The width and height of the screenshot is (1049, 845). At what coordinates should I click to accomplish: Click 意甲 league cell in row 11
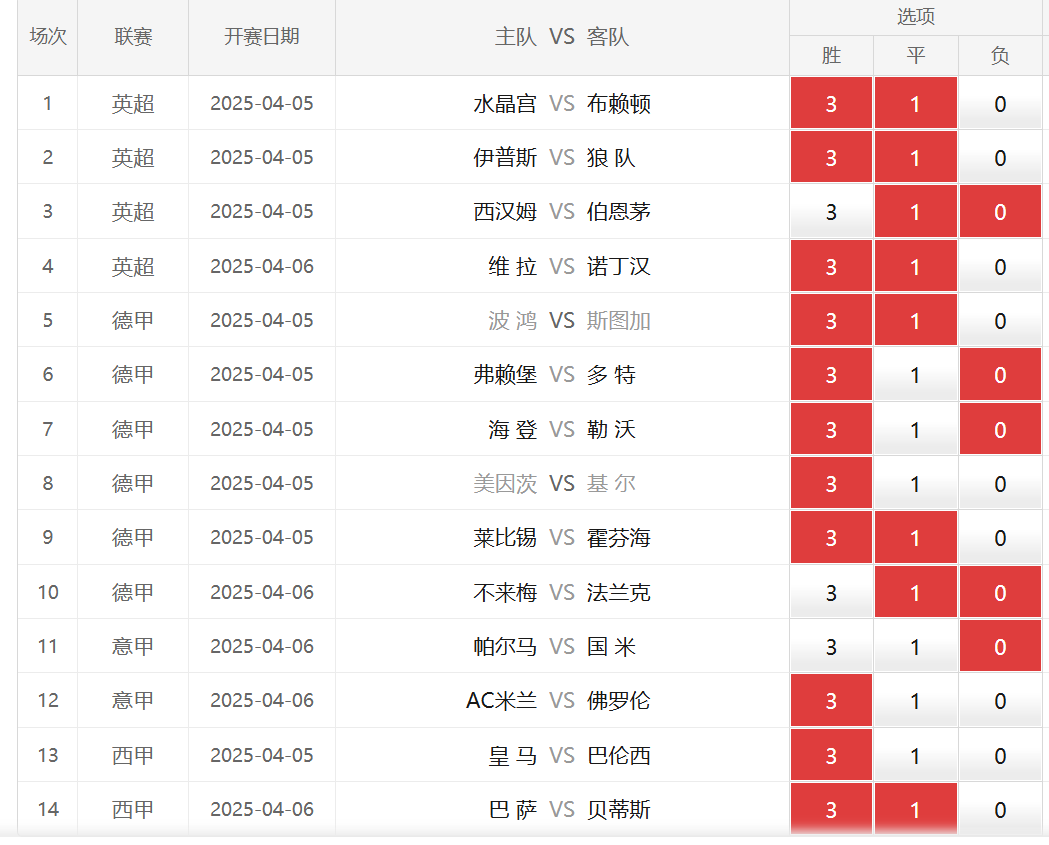pos(133,646)
